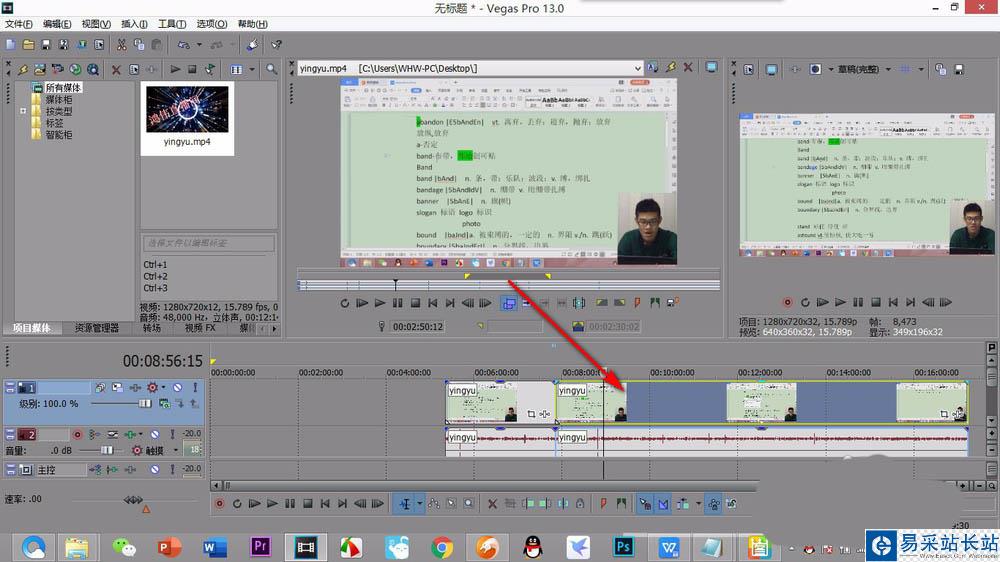The image size is (1000, 562).
Task: Cut selection with the scissors icon
Action: pyautogui.click(x=121, y=45)
